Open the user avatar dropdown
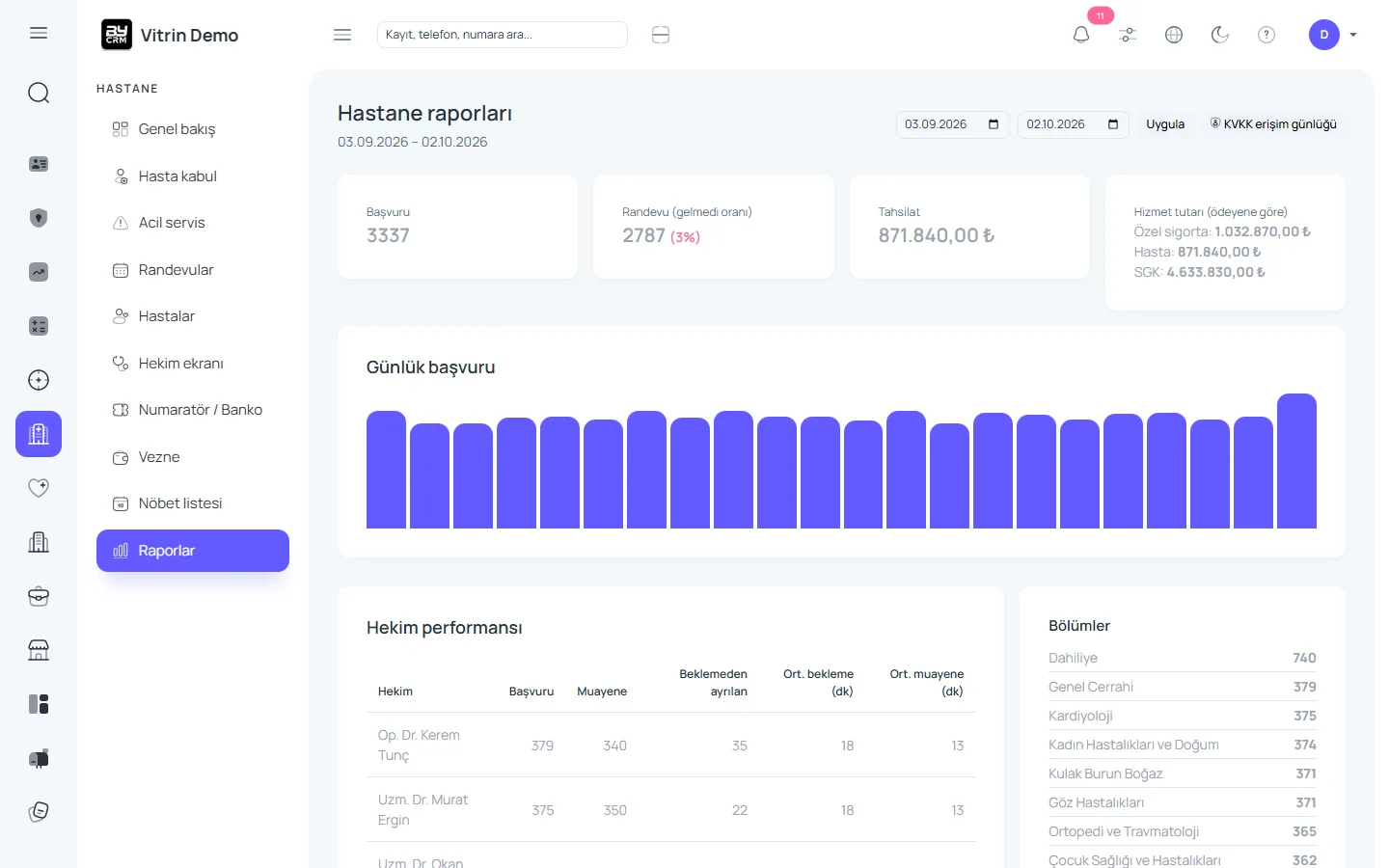1389x868 pixels. (x=1333, y=35)
